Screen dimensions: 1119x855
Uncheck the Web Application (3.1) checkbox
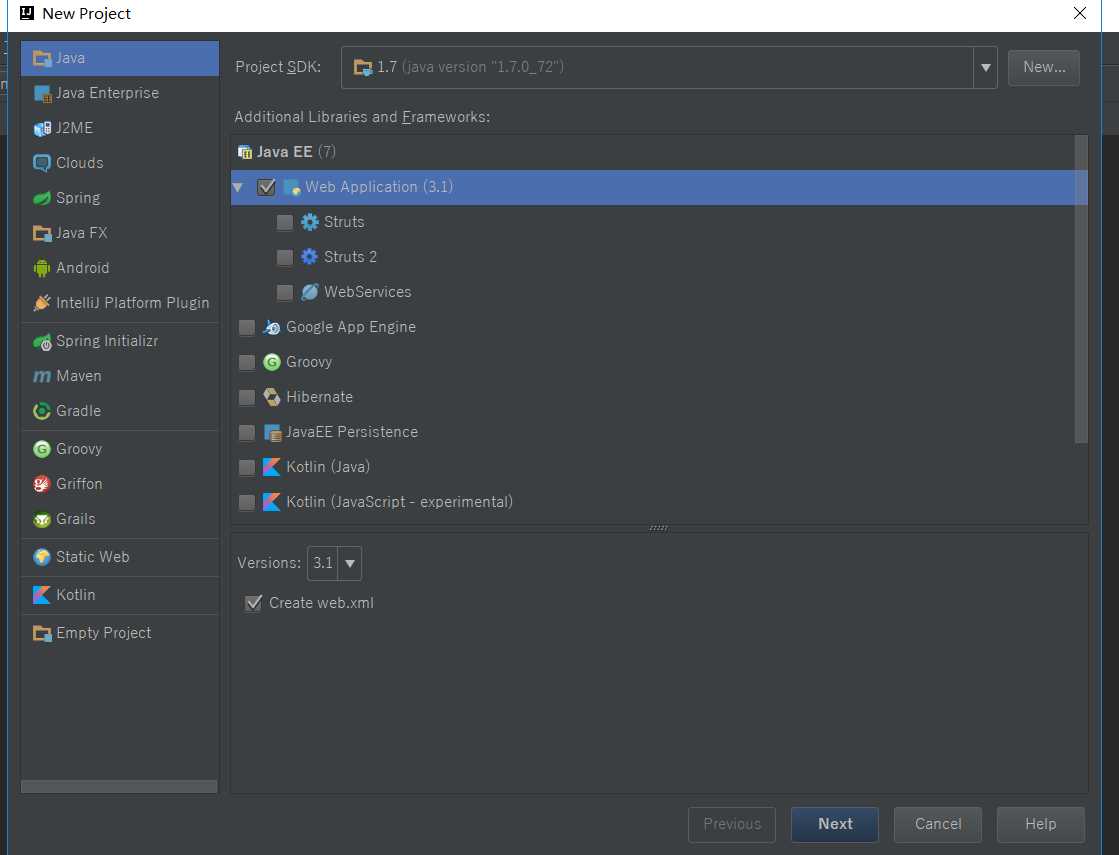click(266, 187)
